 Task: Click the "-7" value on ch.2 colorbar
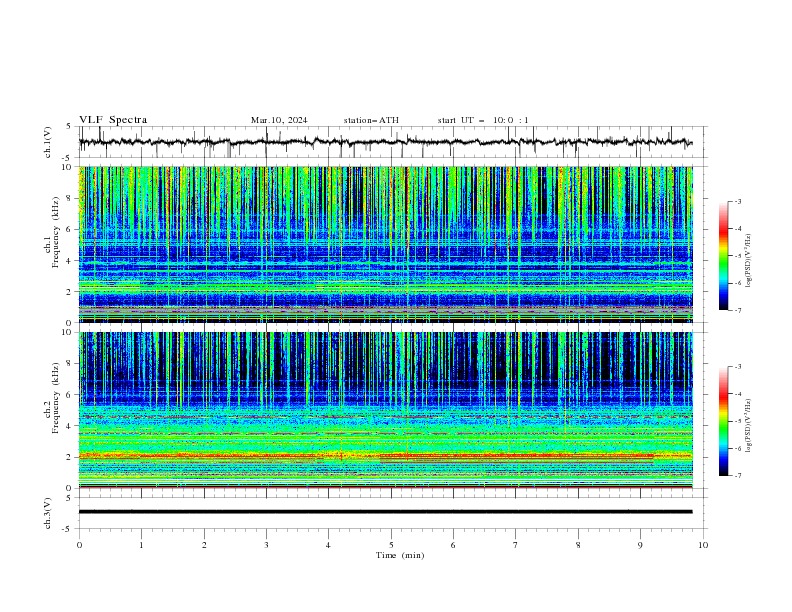pyautogui.click(x=737, y=476)
